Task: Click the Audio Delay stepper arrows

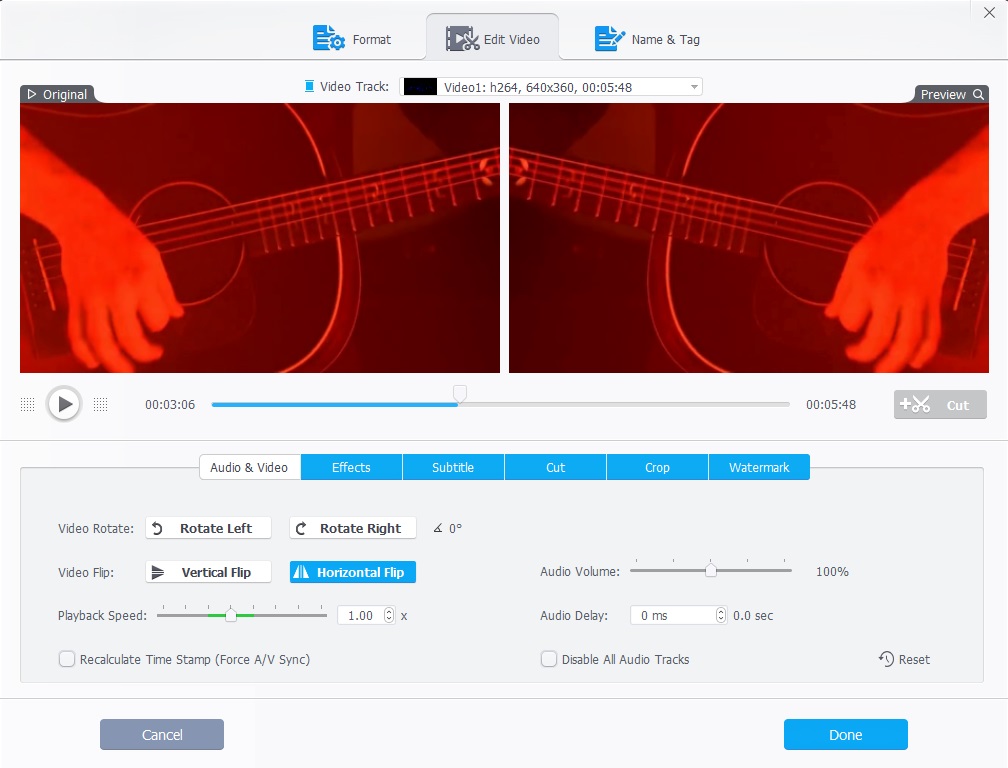Action: [721, 615]
